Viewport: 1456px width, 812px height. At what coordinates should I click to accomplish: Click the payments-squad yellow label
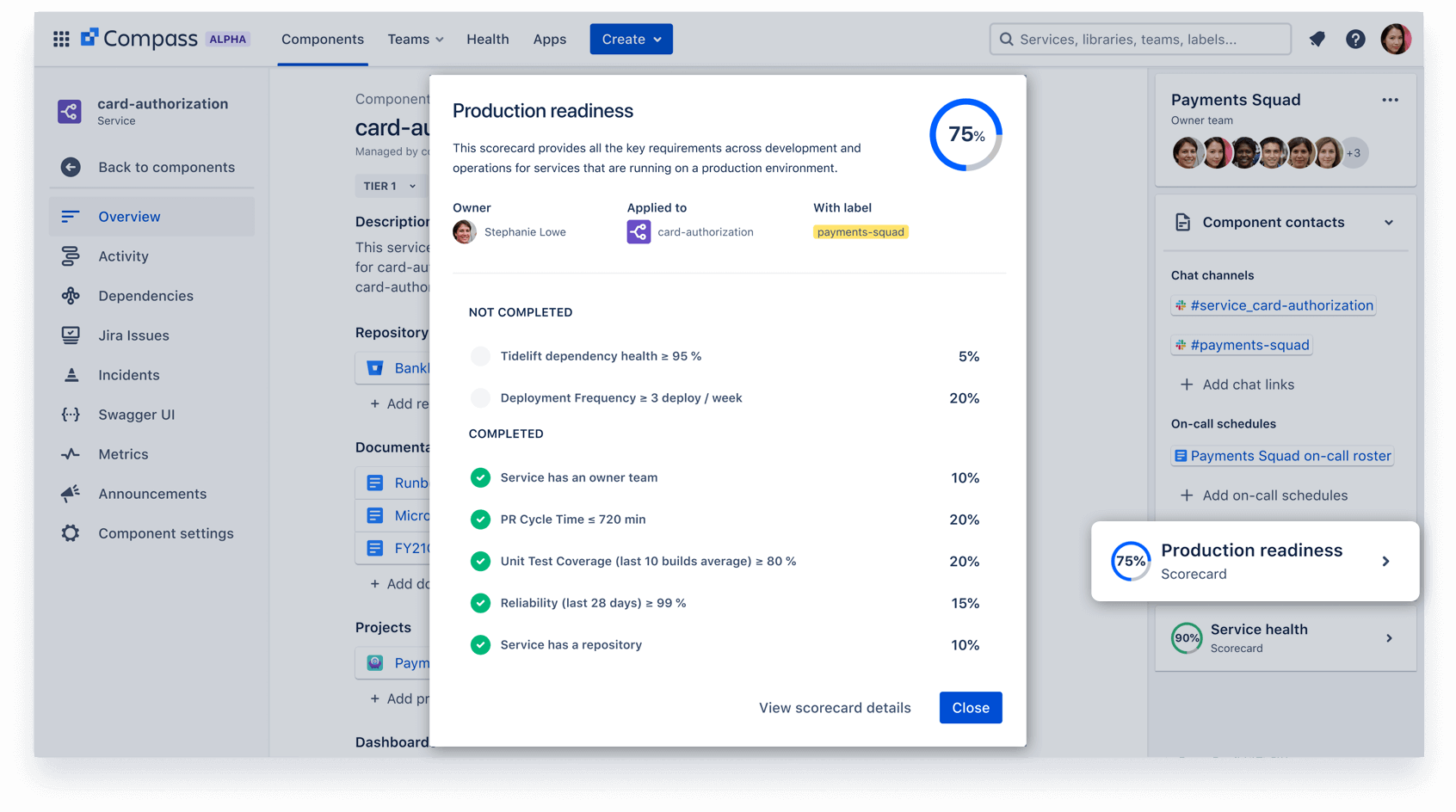[861, 232]
